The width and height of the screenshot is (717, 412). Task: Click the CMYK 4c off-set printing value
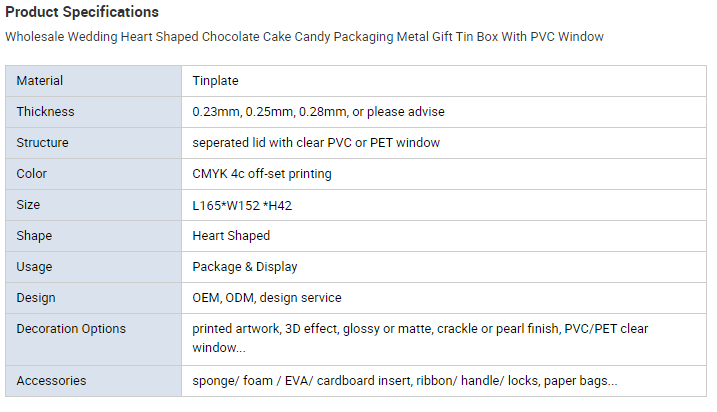(262, 174)
